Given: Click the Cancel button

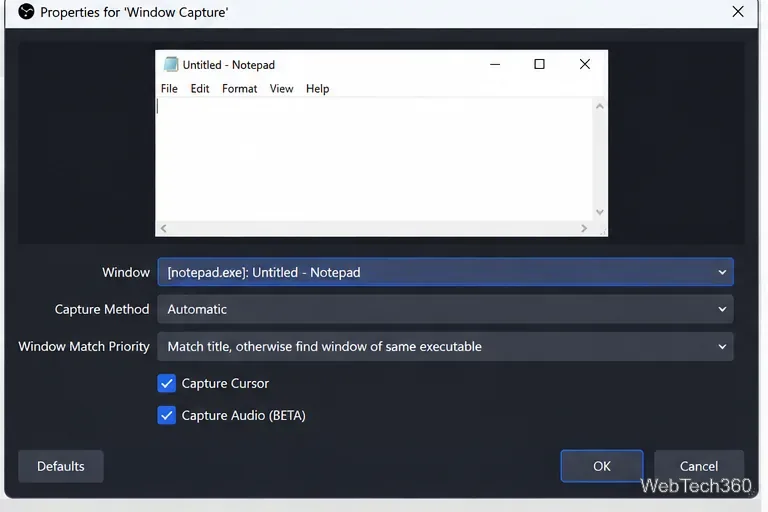Looking at the screenshot, I should (698, 466).
